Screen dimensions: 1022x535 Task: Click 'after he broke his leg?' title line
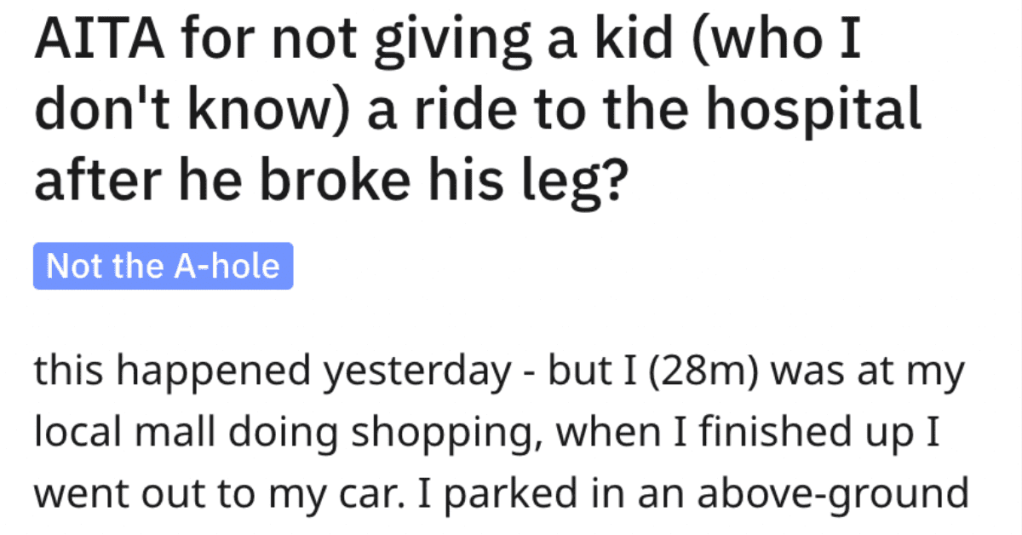tap(331, 181)
